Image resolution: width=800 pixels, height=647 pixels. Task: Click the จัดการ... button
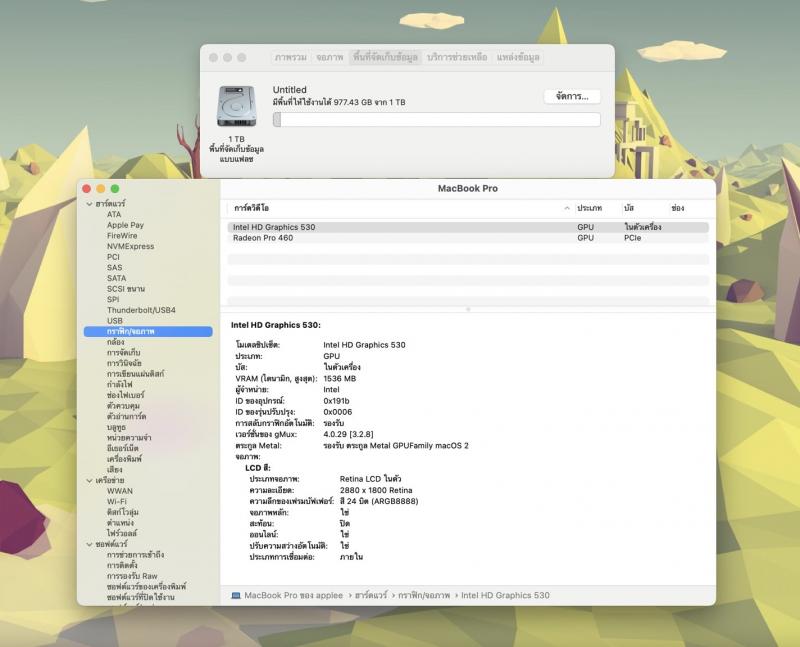coord(572,96)
